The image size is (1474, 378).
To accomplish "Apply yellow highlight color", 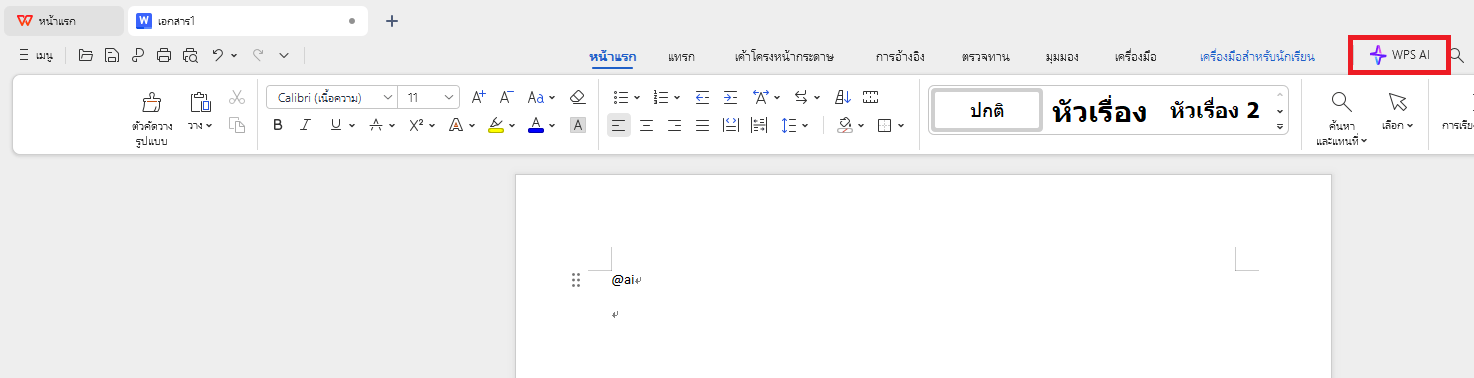I will tap(495, 125).
